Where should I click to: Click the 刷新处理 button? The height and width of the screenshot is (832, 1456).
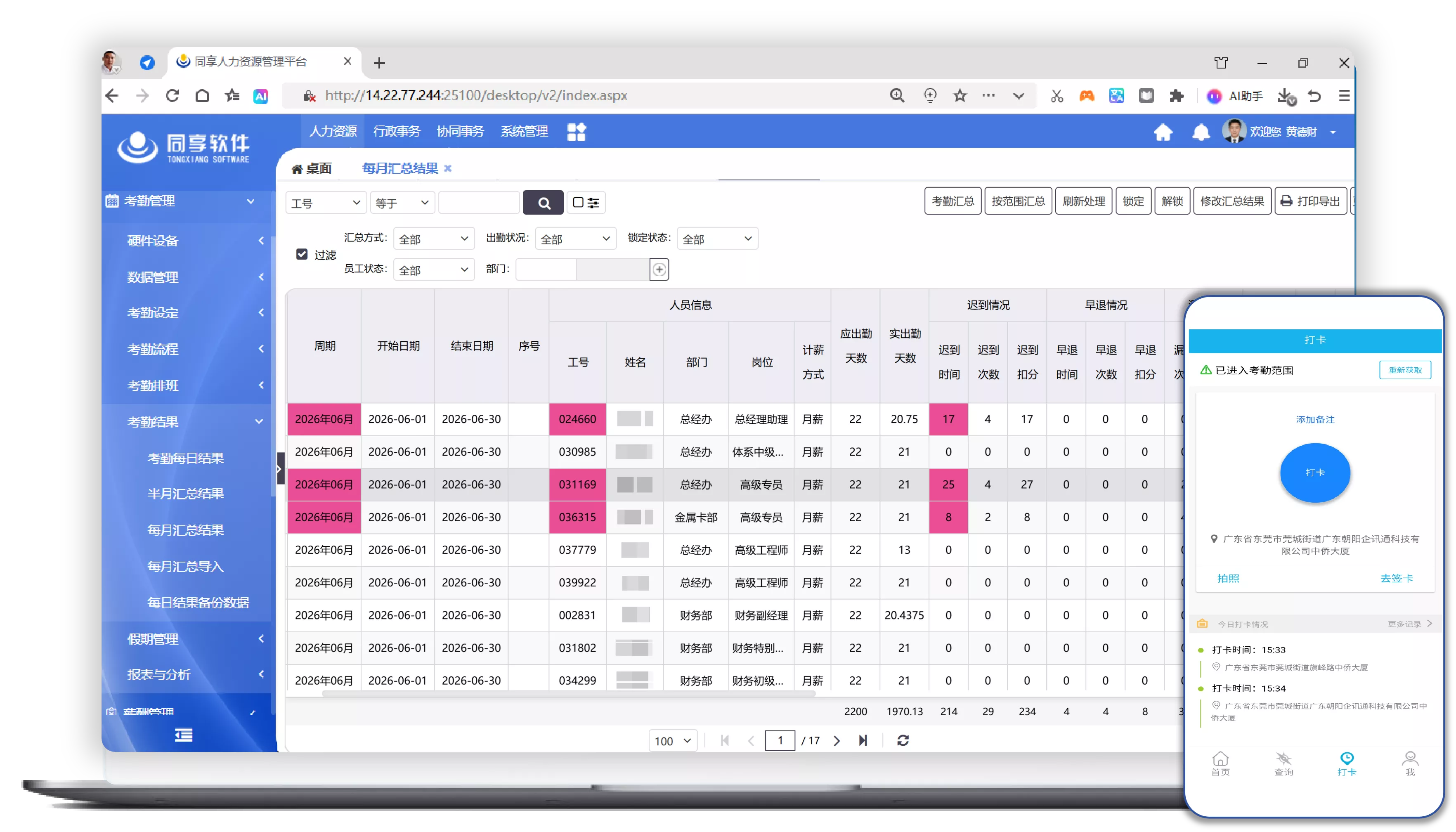1083,201
